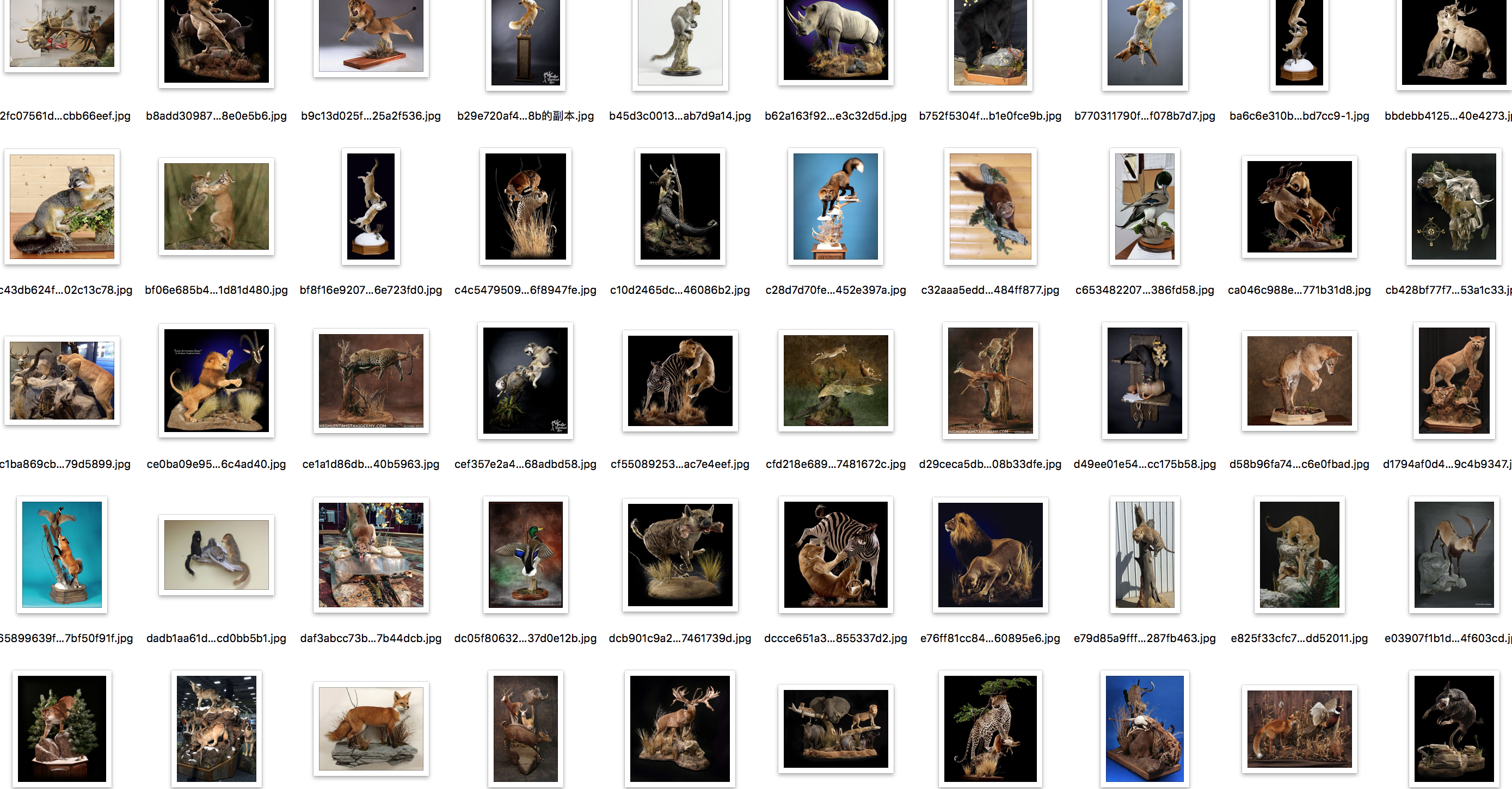Select the two lions image e76ff81cc84...60895e6.jpg
The width and height of the screenshot is (1512, 789).
click(x=990, y=554)
